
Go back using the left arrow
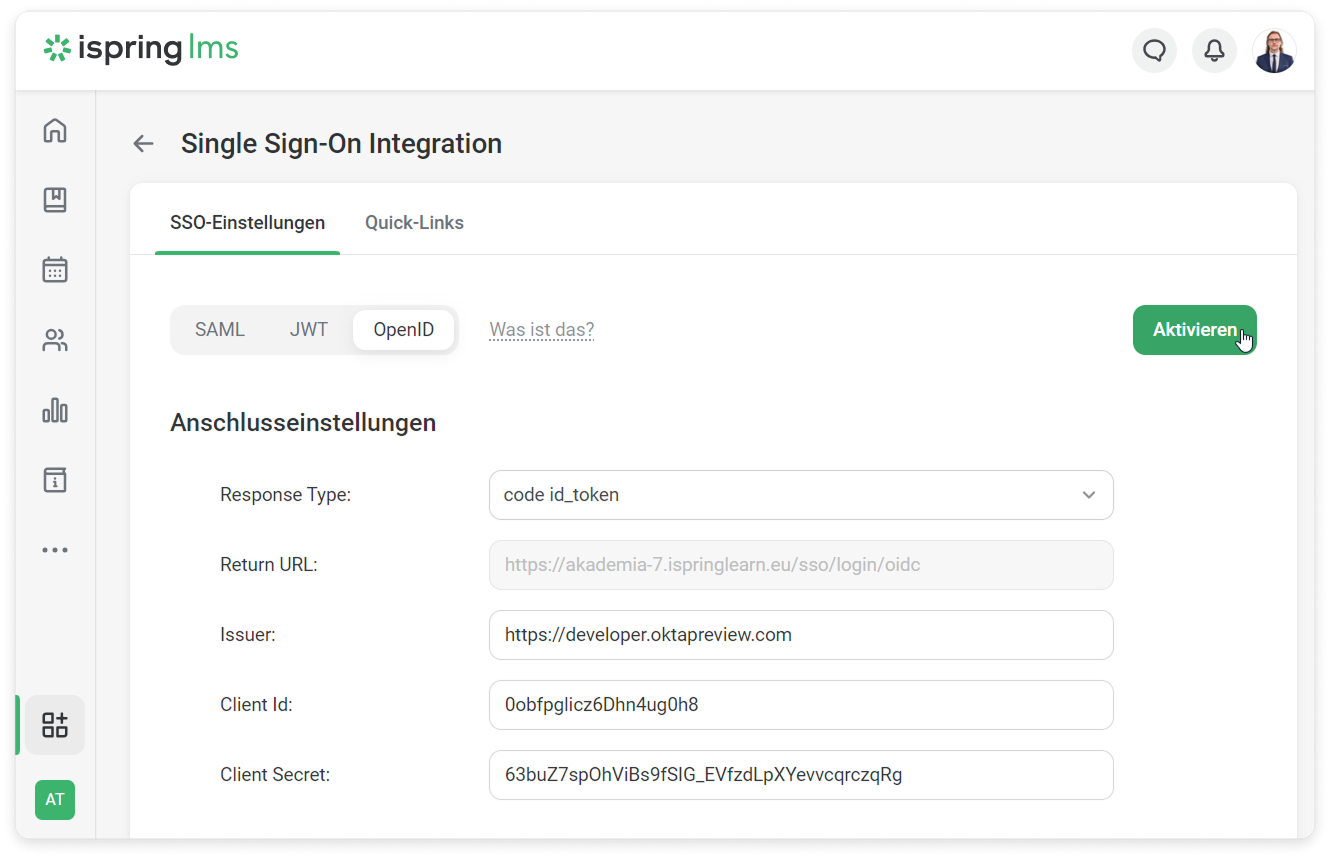144,144
